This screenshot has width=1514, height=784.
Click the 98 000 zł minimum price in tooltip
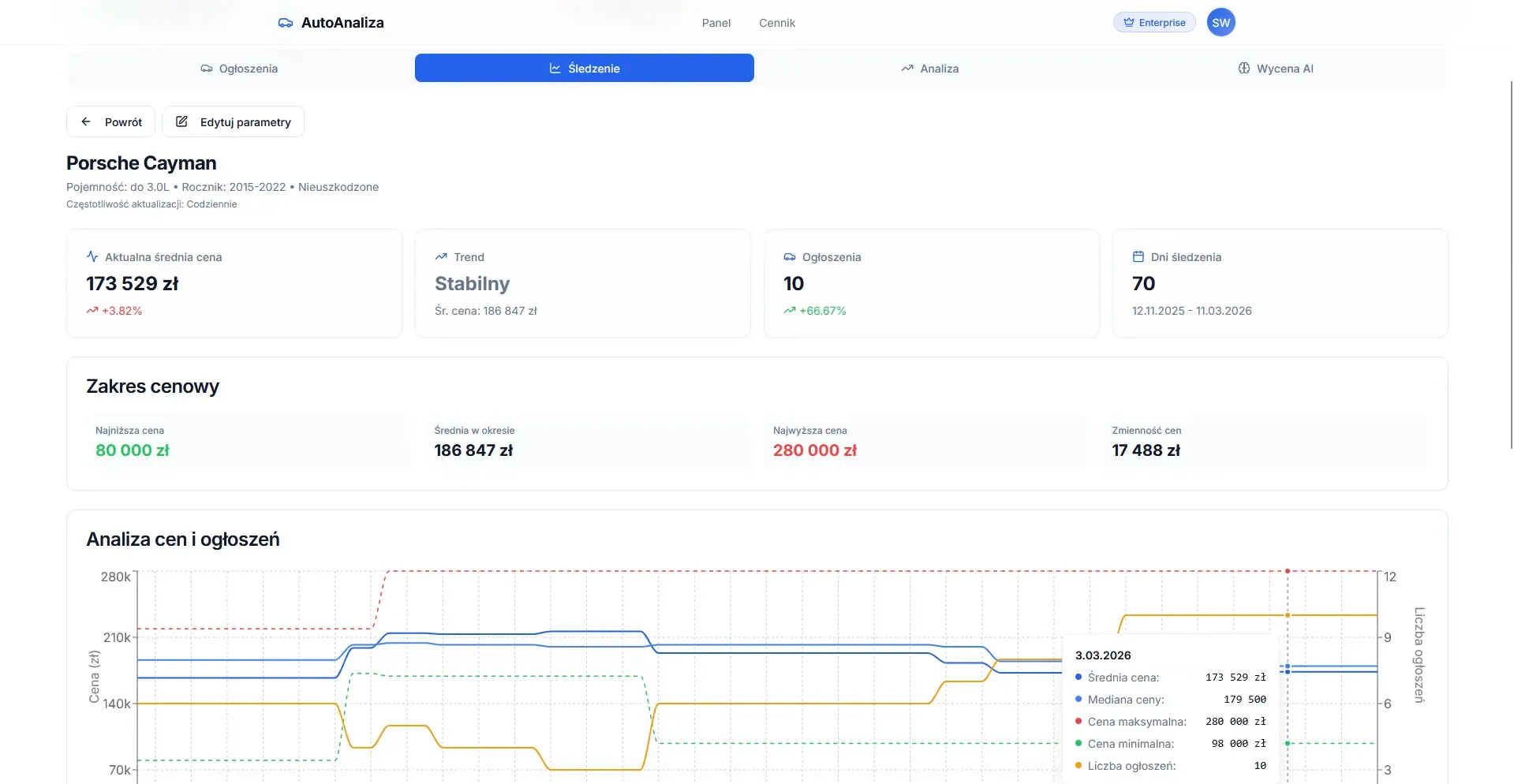[1239, 744]
